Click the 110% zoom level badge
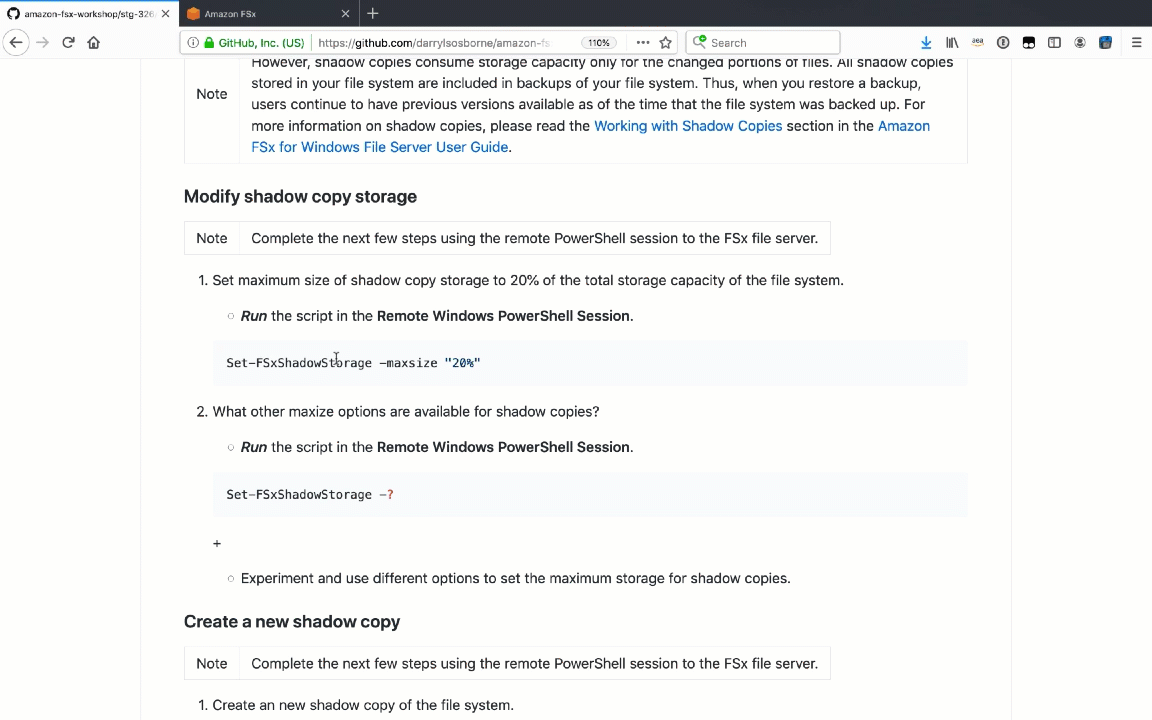This screenshot has height=720, width=1152. [x=599, y=43]
